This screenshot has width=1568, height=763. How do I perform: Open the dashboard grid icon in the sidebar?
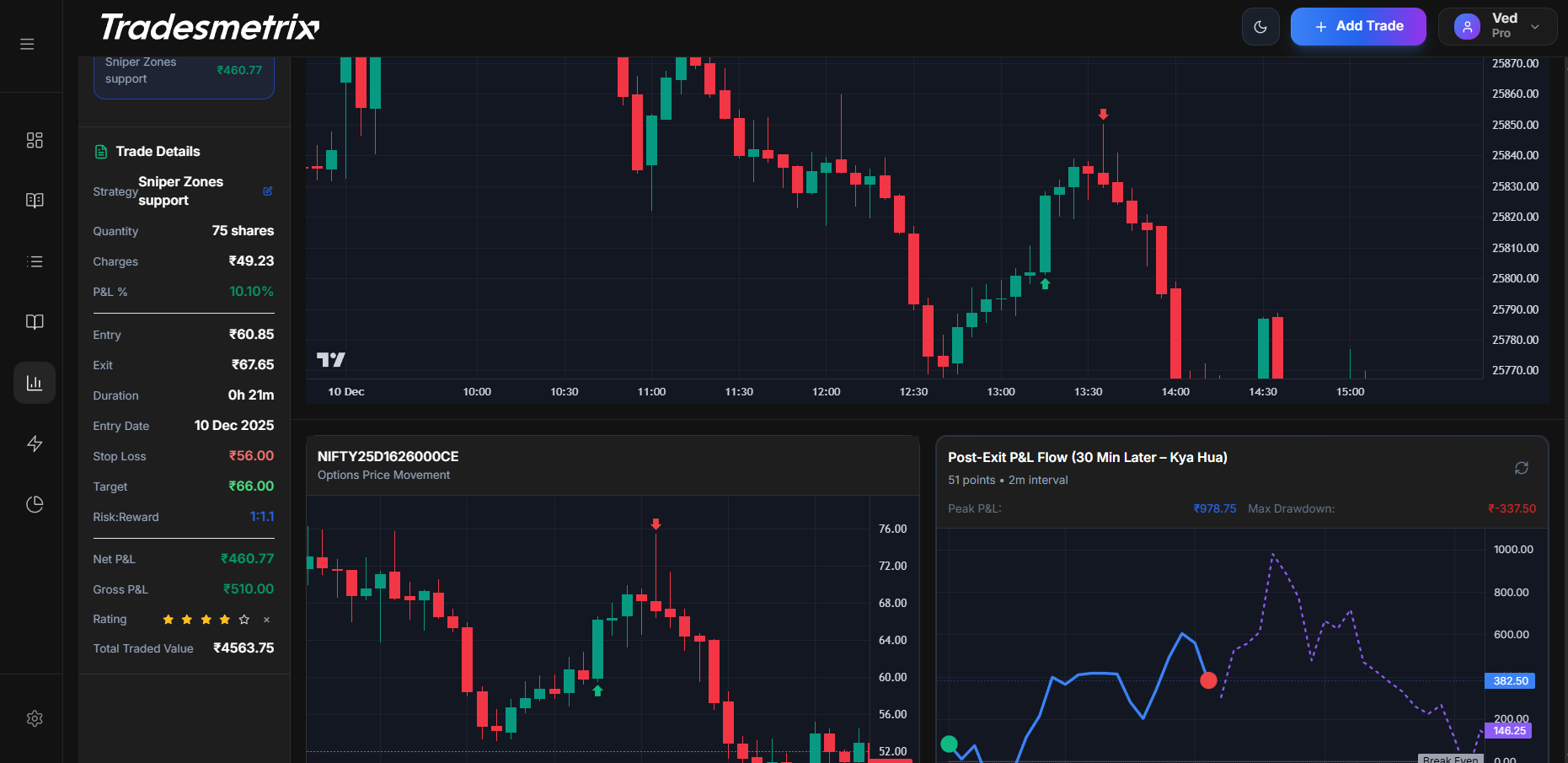35,140
